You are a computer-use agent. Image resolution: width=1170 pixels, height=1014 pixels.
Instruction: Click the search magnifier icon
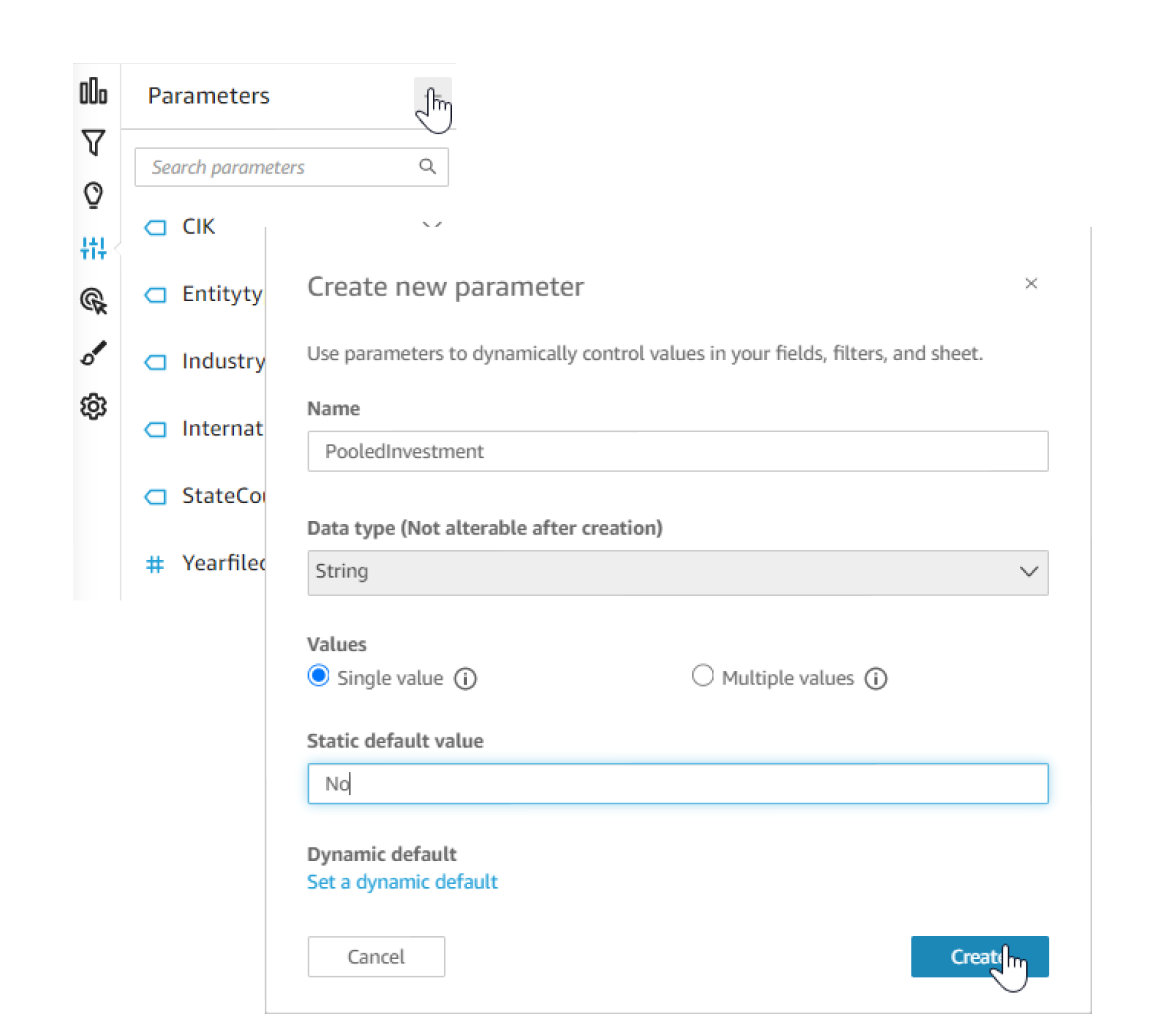[428, 166]
